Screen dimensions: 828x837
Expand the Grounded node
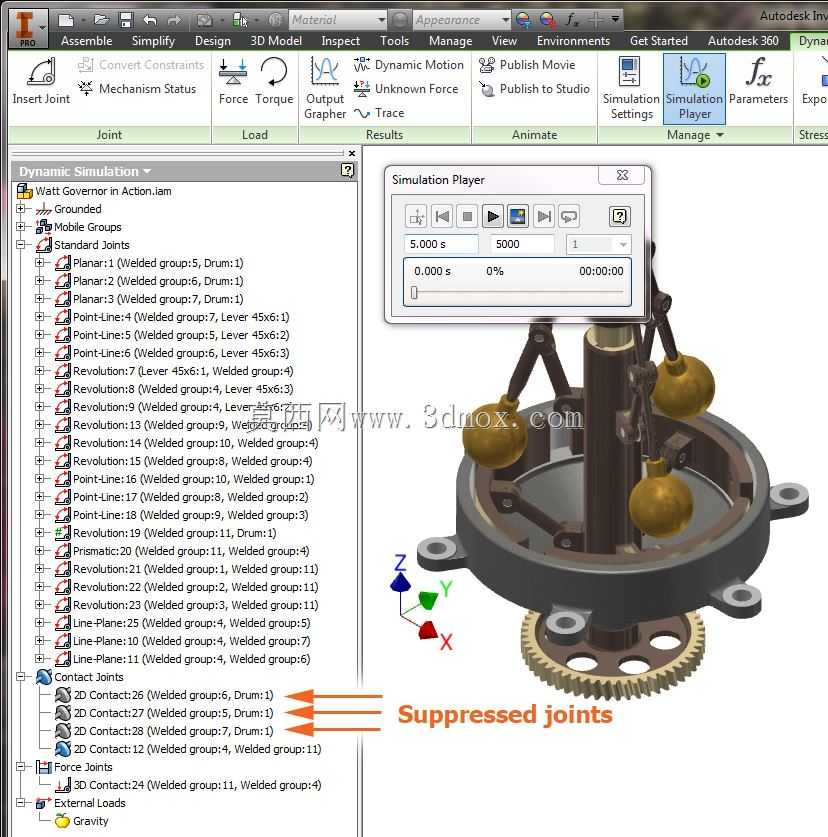pyautogui.click(x=20, y=209)
